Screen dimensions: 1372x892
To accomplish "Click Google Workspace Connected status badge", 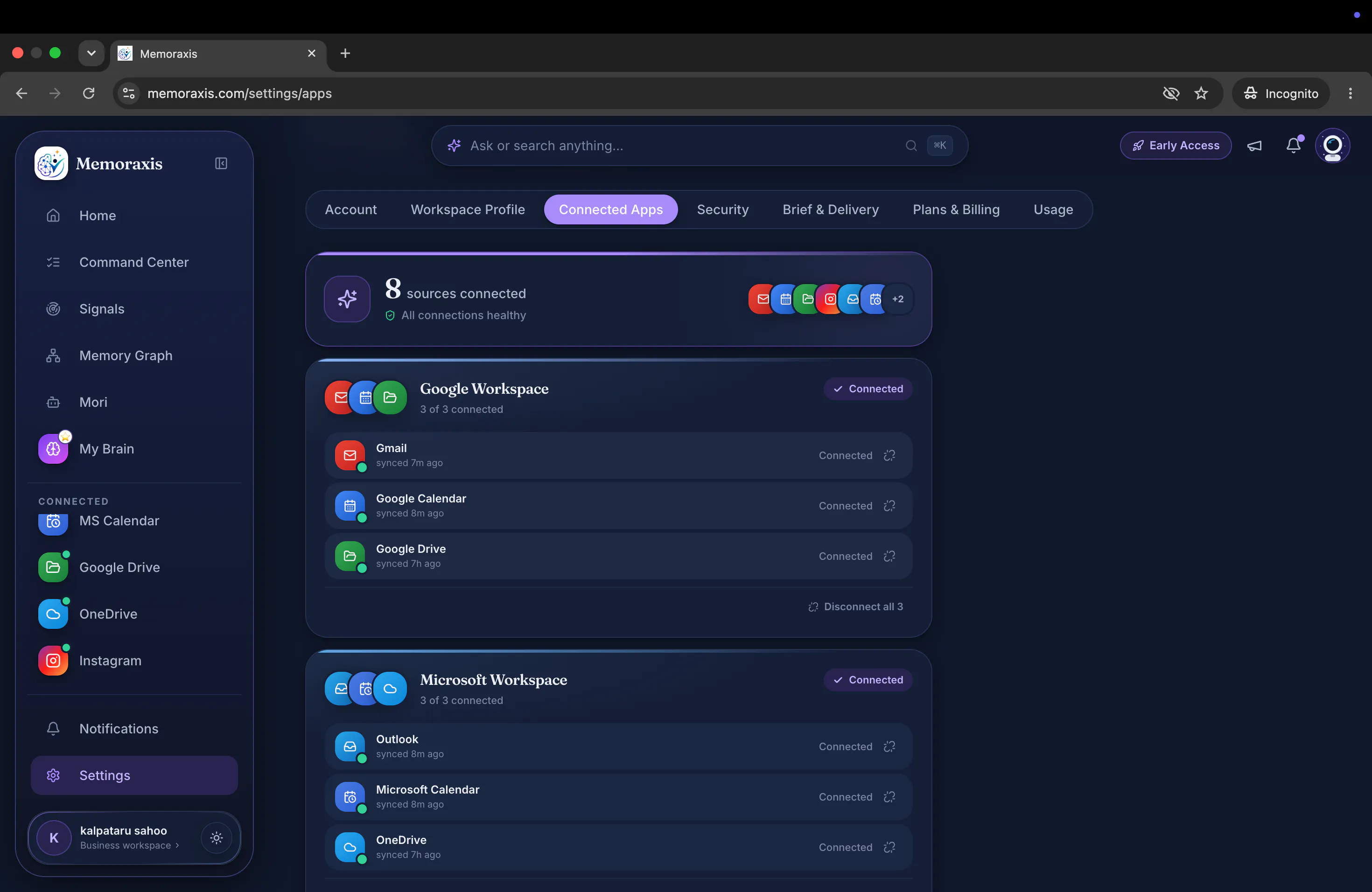I will point(868,389).
